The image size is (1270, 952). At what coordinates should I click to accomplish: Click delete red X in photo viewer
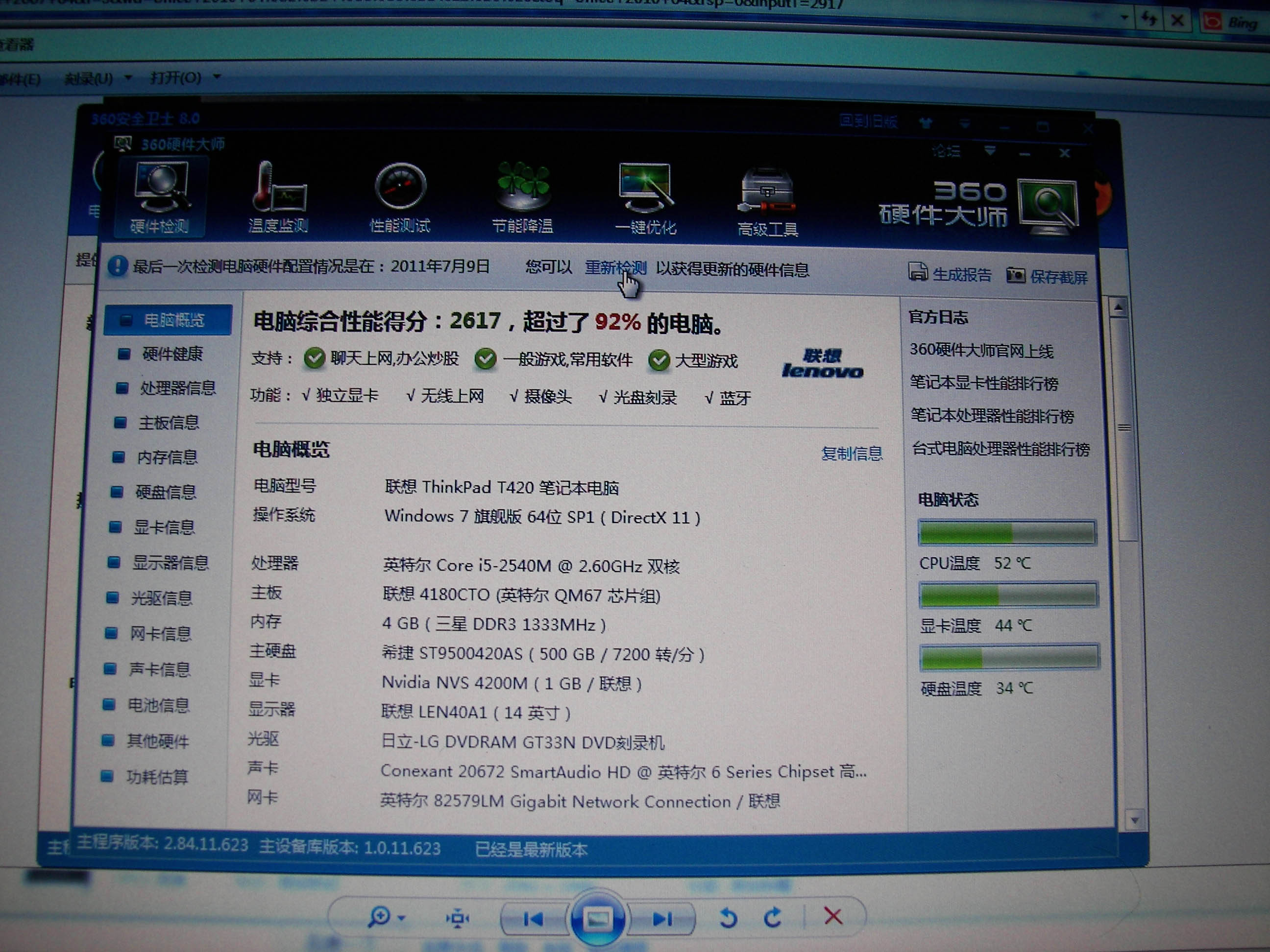[833, 916]
